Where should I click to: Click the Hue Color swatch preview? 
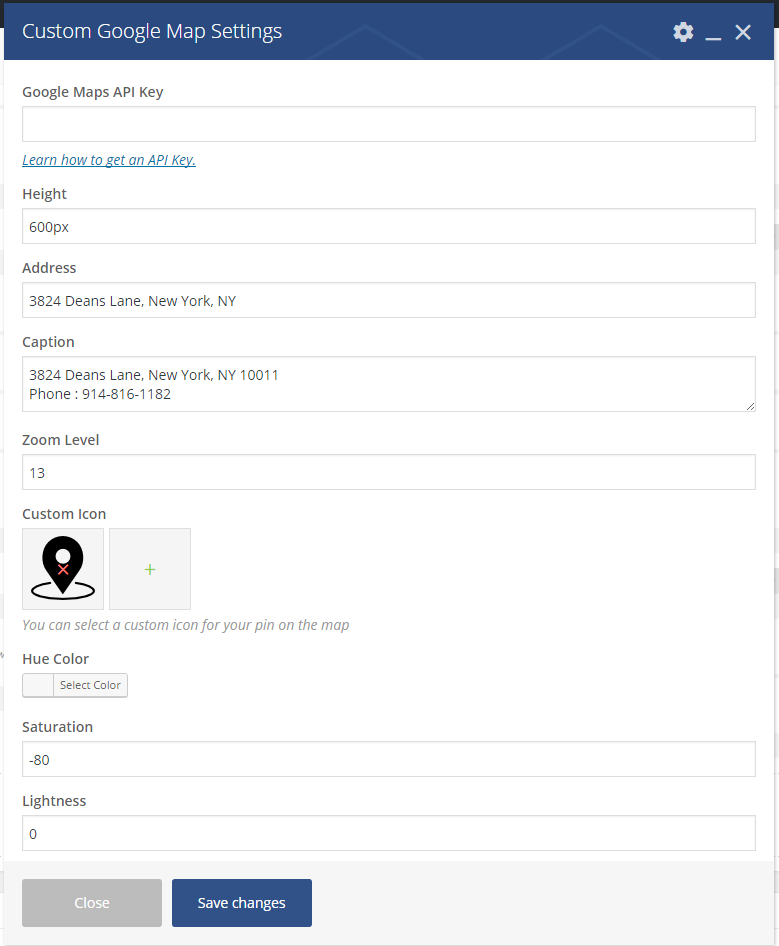point(38,685)
